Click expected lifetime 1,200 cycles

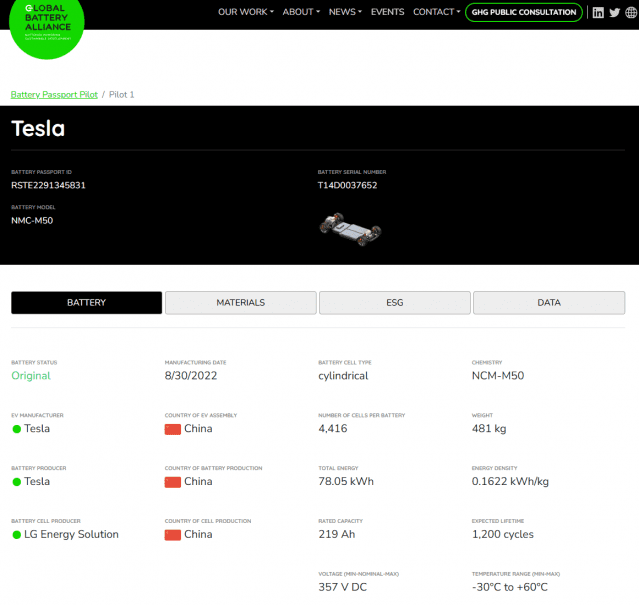pyautogui.click(x=503, y=535)
